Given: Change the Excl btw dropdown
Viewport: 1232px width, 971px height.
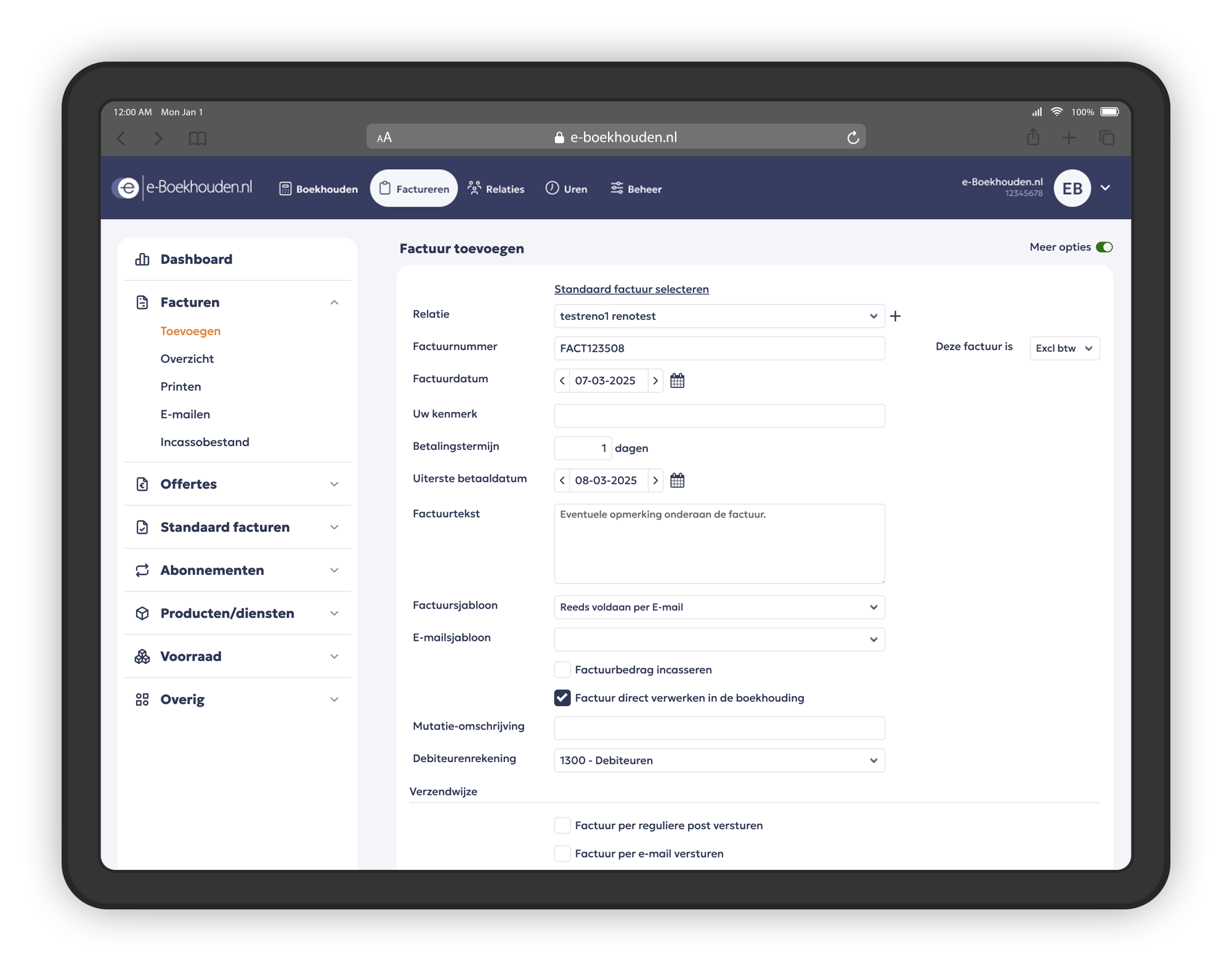Looking at the screenshot, I should [1064, 348].
